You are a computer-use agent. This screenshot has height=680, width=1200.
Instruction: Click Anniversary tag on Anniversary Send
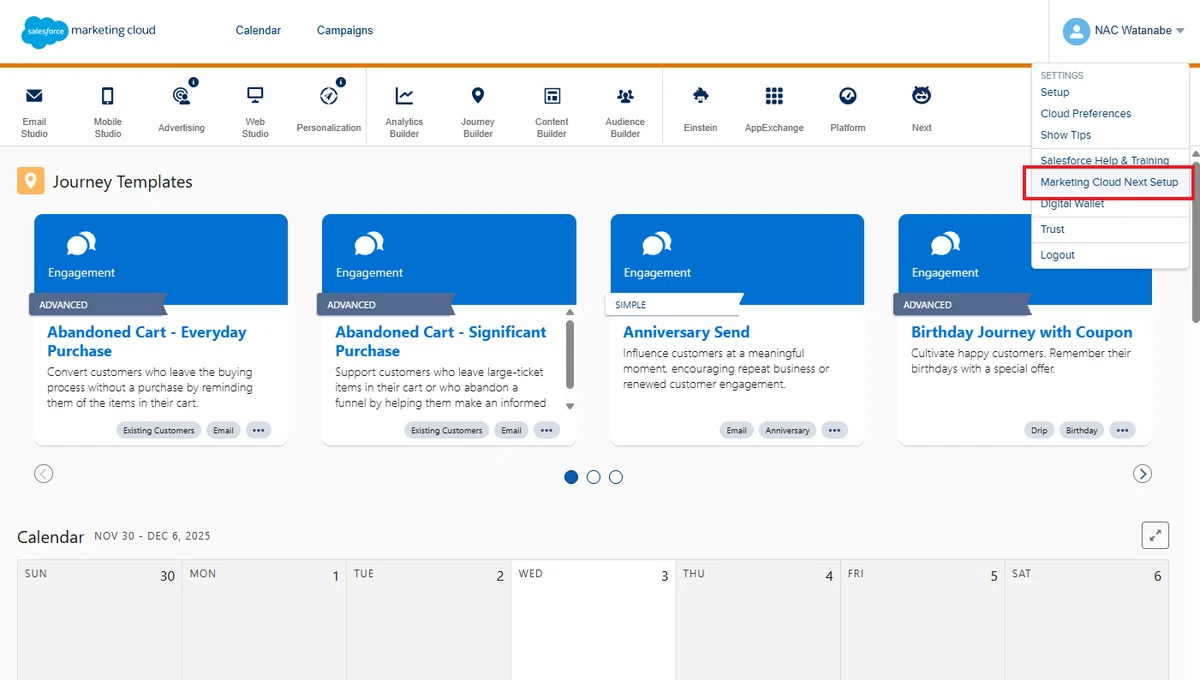click(x=788, y=430)
